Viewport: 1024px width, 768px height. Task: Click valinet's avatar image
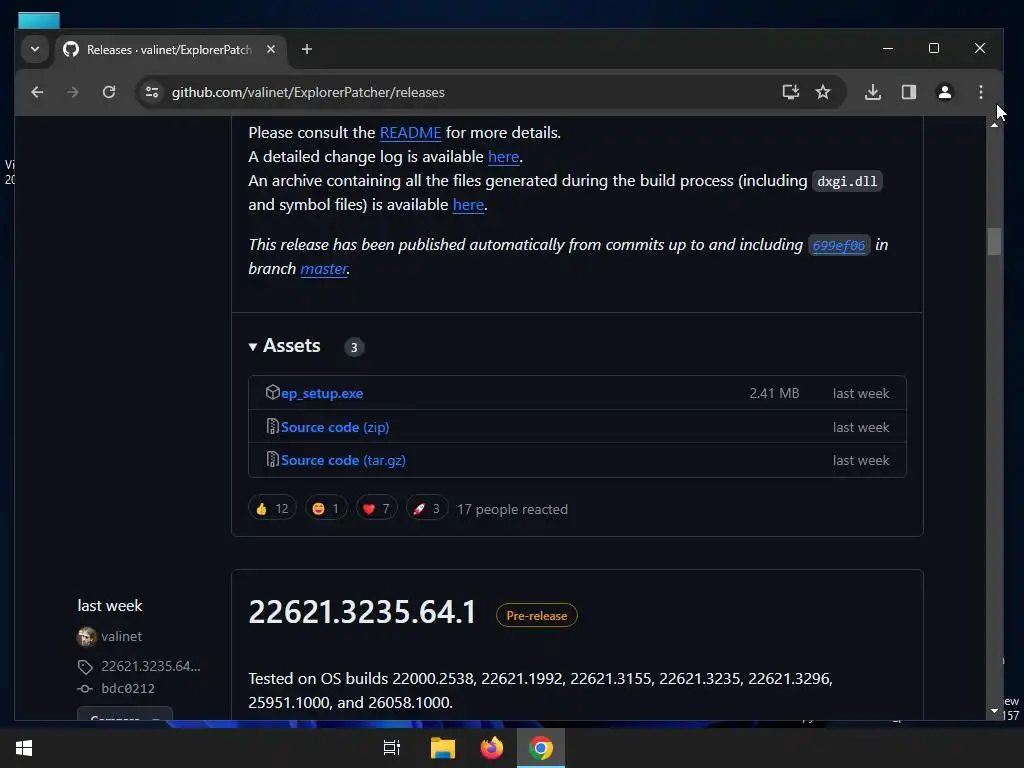click(86, 636)
